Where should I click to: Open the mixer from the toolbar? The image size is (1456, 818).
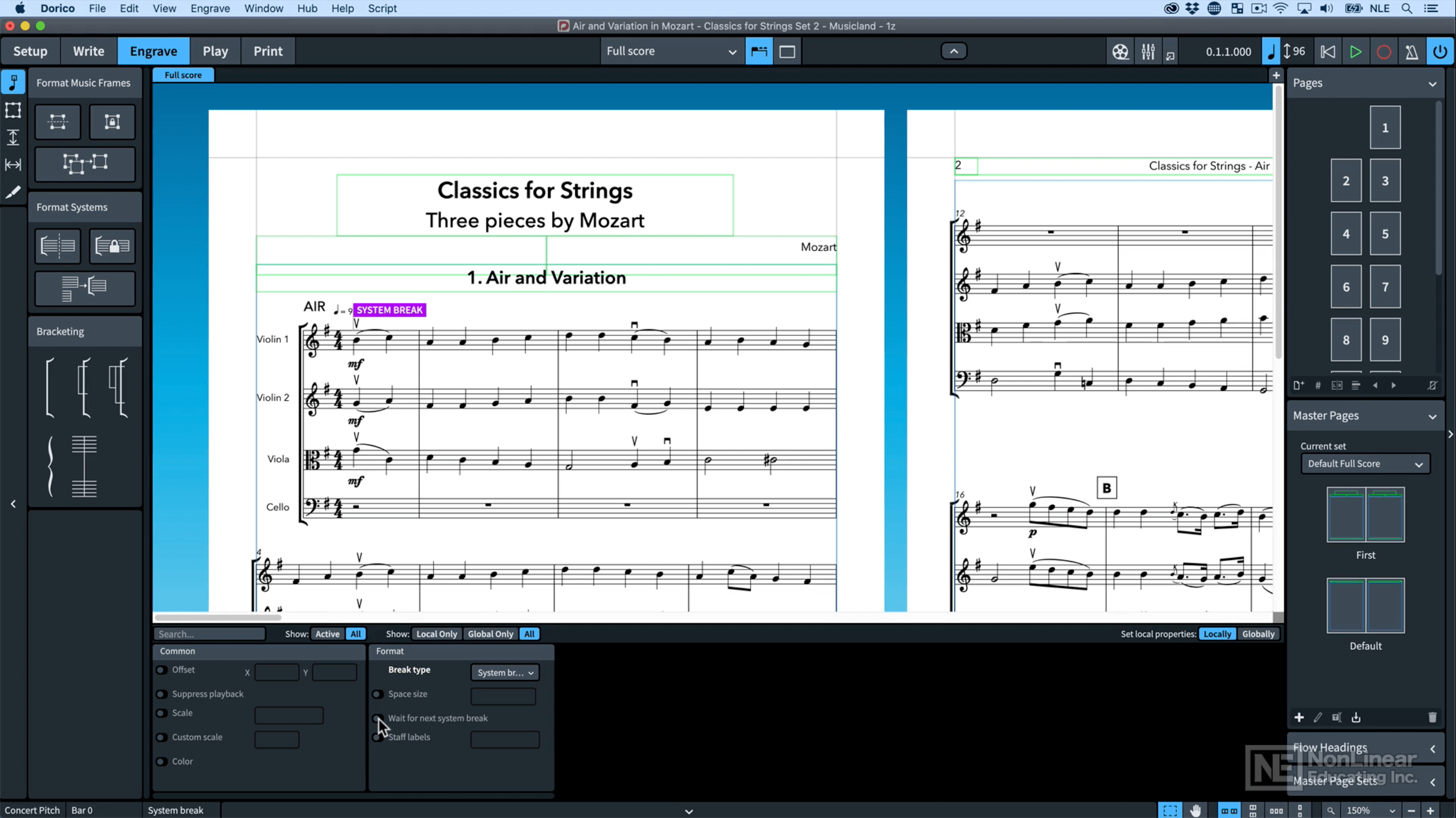1148,51
